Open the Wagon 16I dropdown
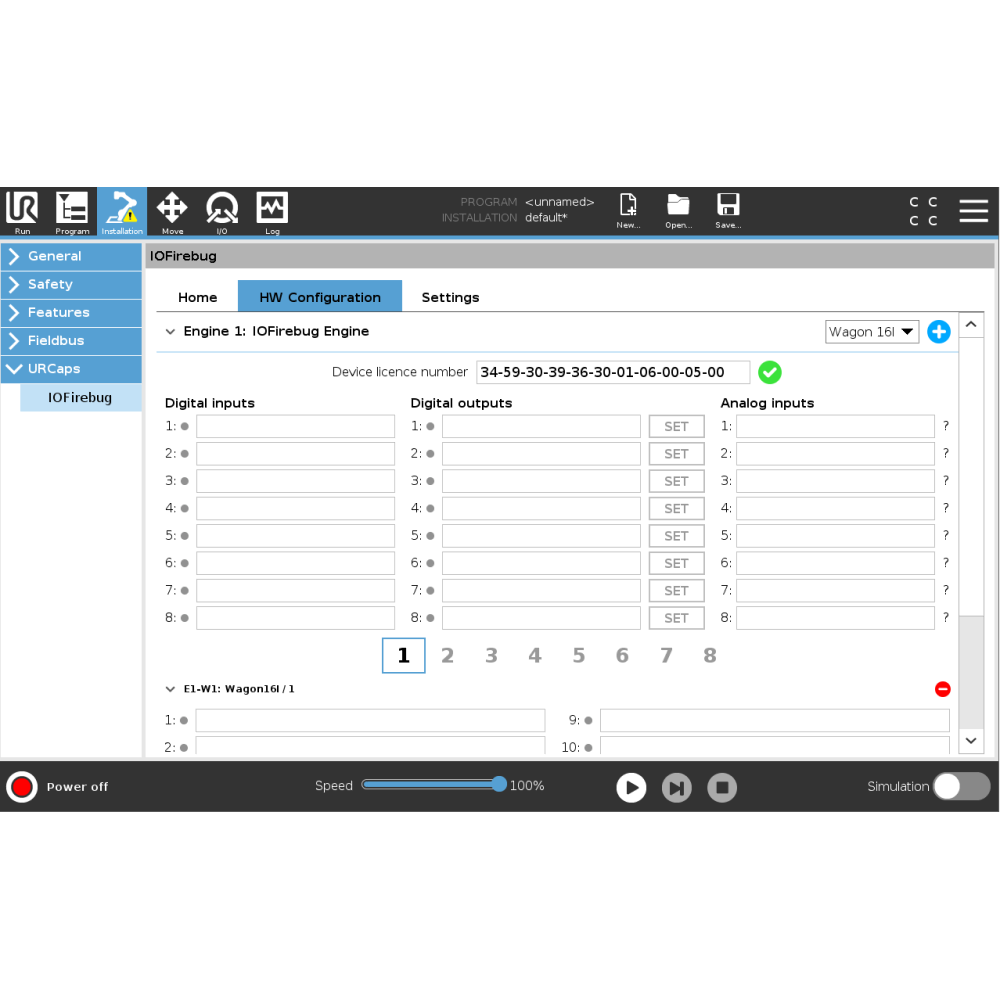The width and height of the screenshot is (1000, 1000). pyautogui.click(x=872, y=332)
